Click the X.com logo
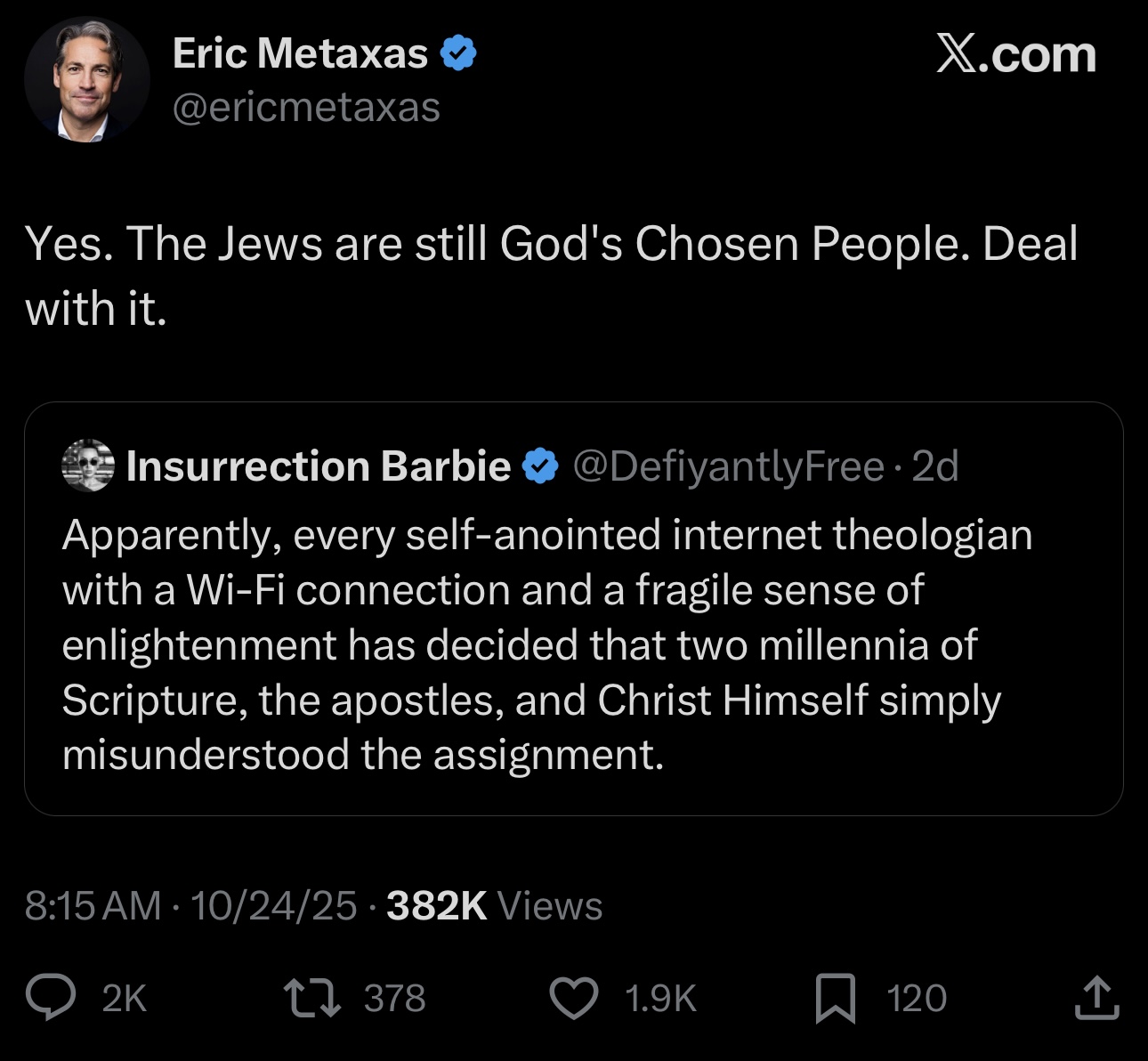 [1015, 55]
